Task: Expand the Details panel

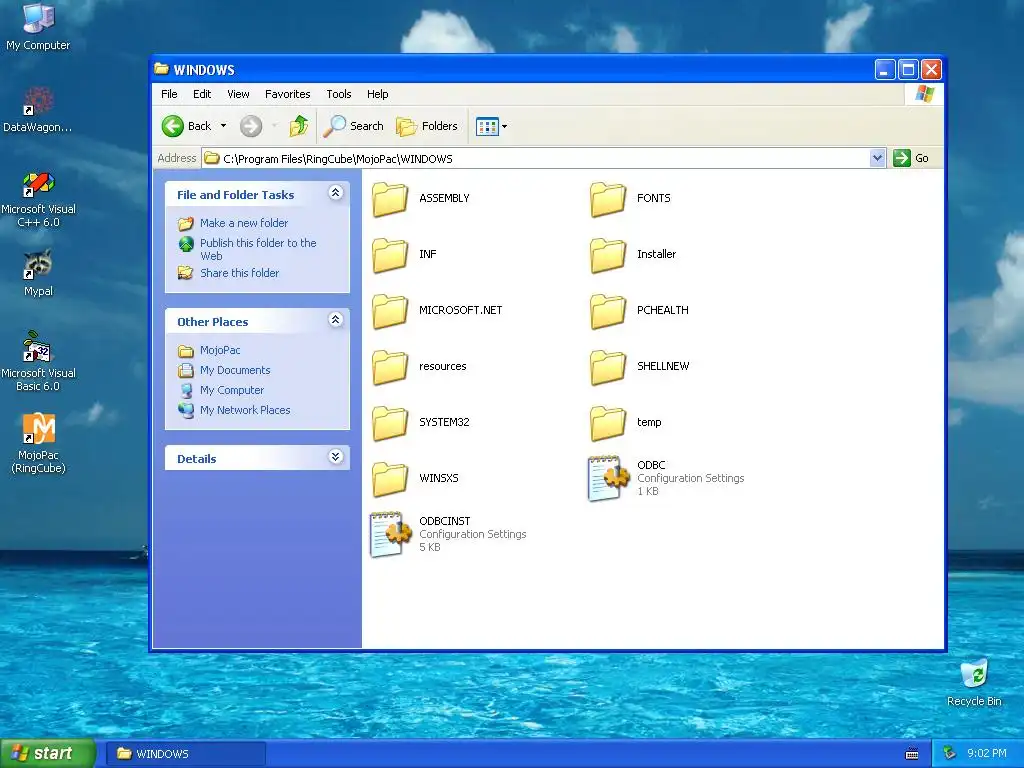Action: pyautogui.click(x=336, y=456)
